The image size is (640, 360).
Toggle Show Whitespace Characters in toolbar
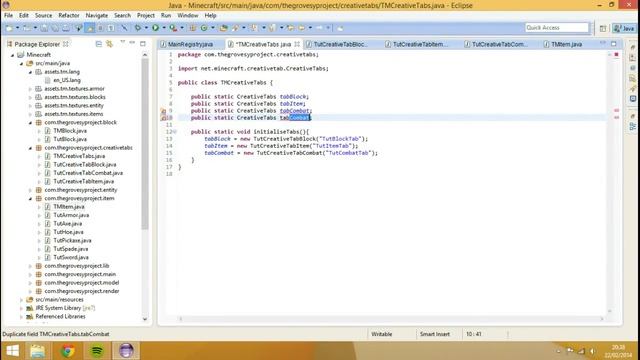click(x=111, y=28)
